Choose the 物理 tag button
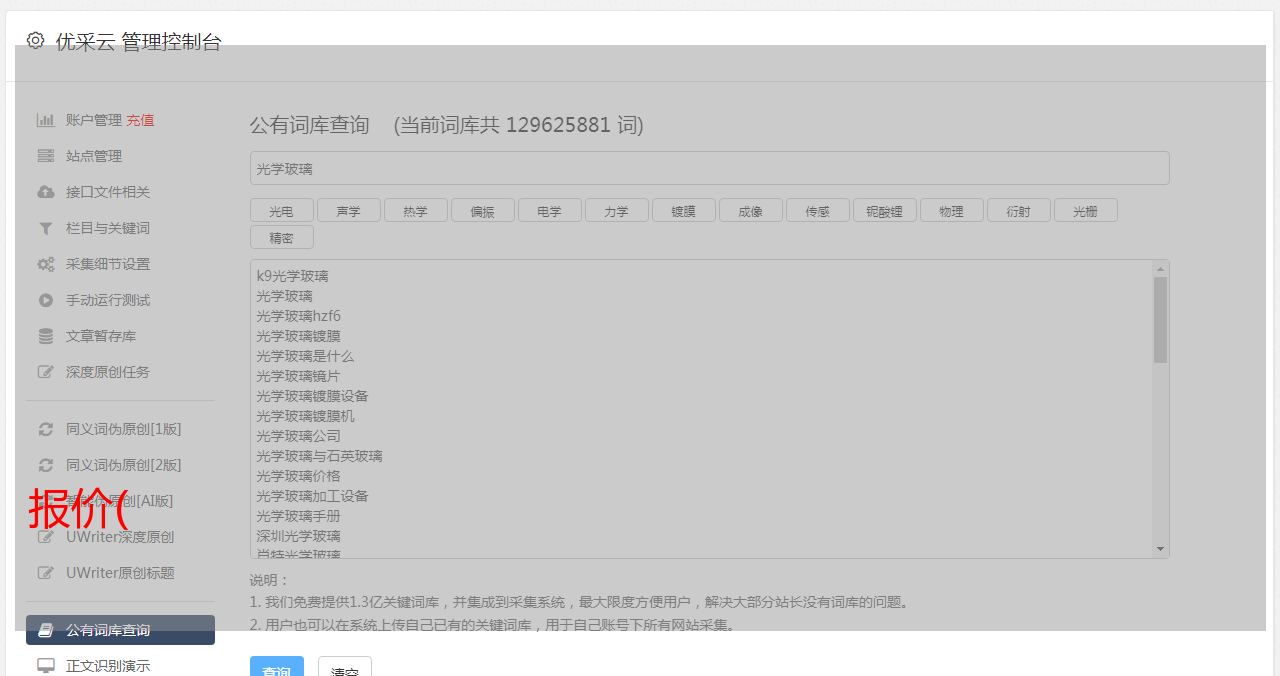This screenshot has width=1280, height=676. [x=952, y=210]
